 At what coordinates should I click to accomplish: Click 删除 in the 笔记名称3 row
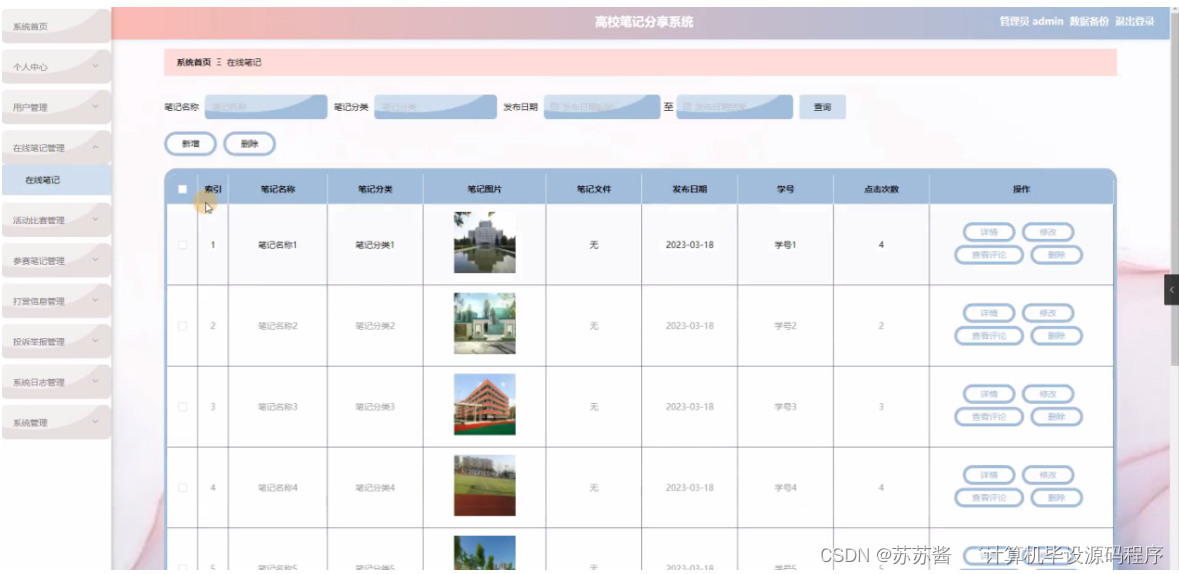point(1056,417)
